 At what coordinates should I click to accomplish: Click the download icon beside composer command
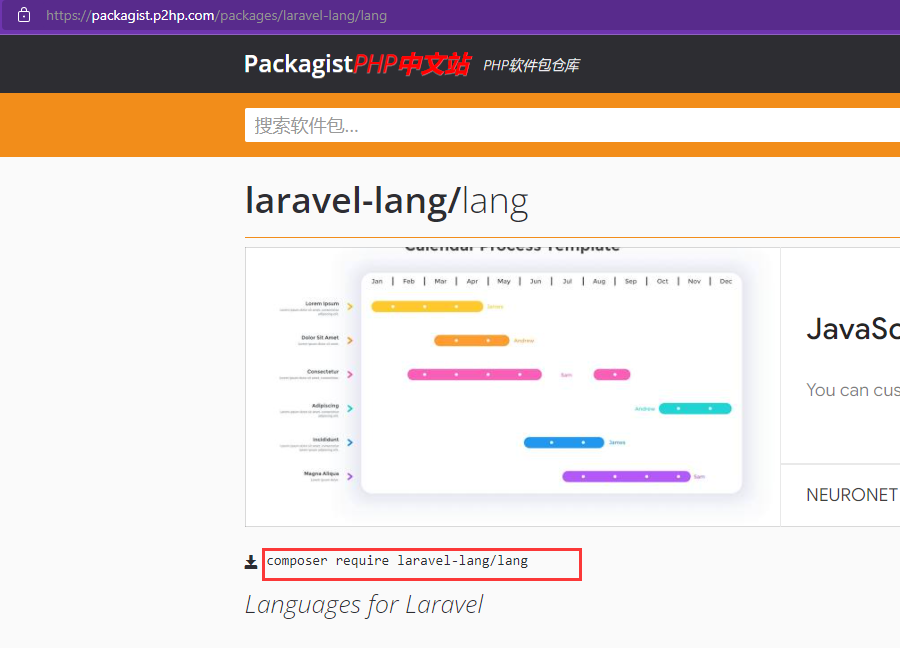[x=251, y=562]
